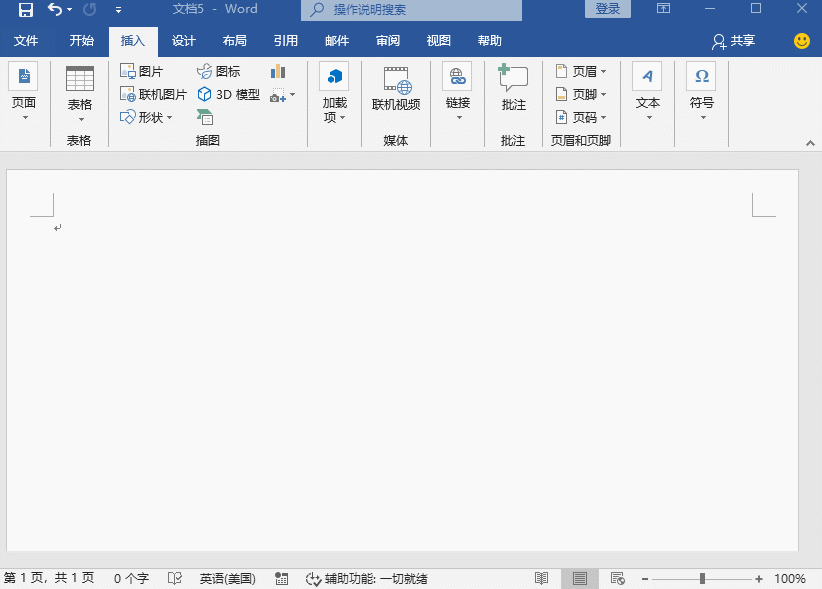Switch to web layout view
822x589 pixels.
coord(617,579)
